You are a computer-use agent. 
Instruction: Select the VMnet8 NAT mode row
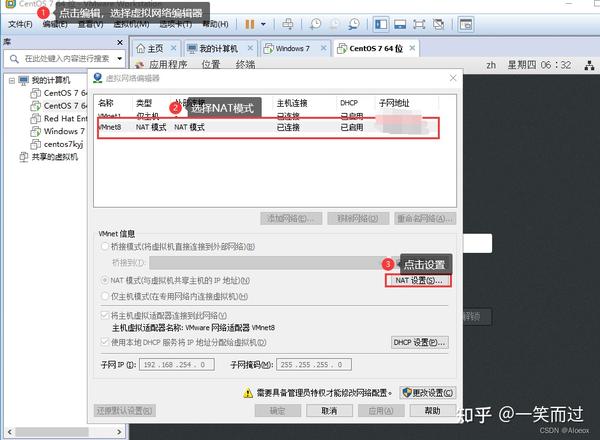(268, 127)
